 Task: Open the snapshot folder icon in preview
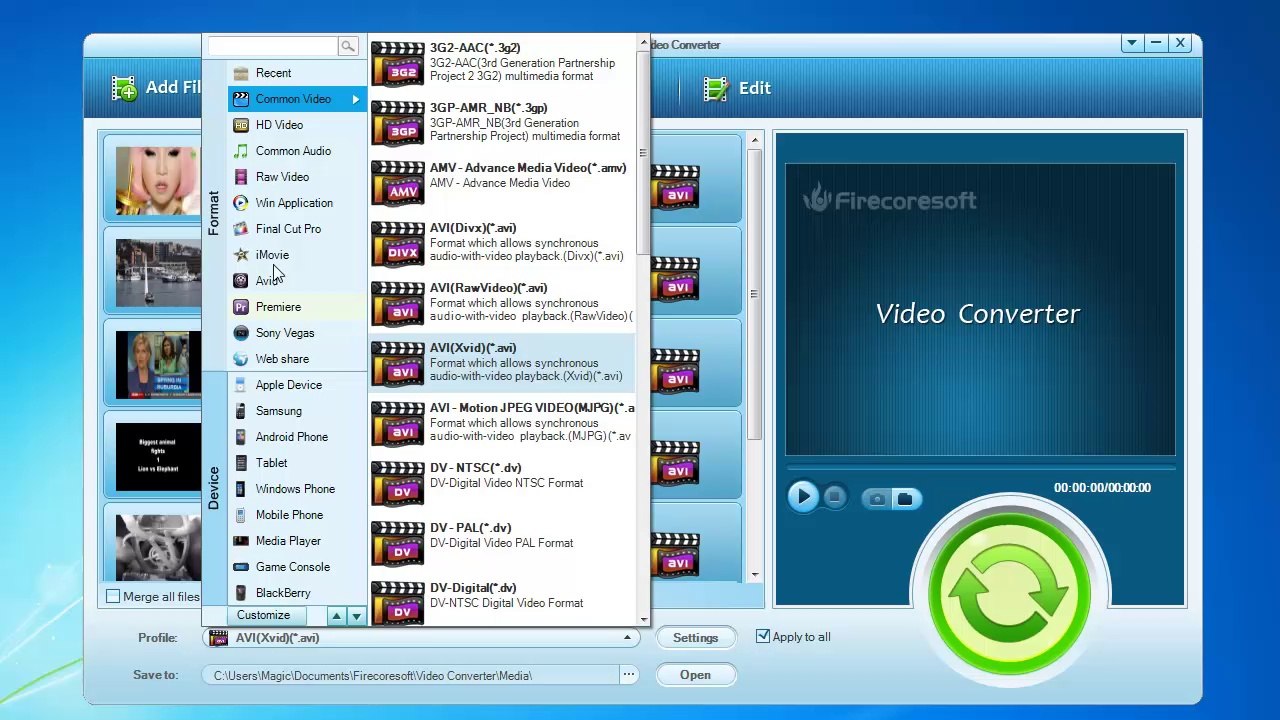point(905,498)
